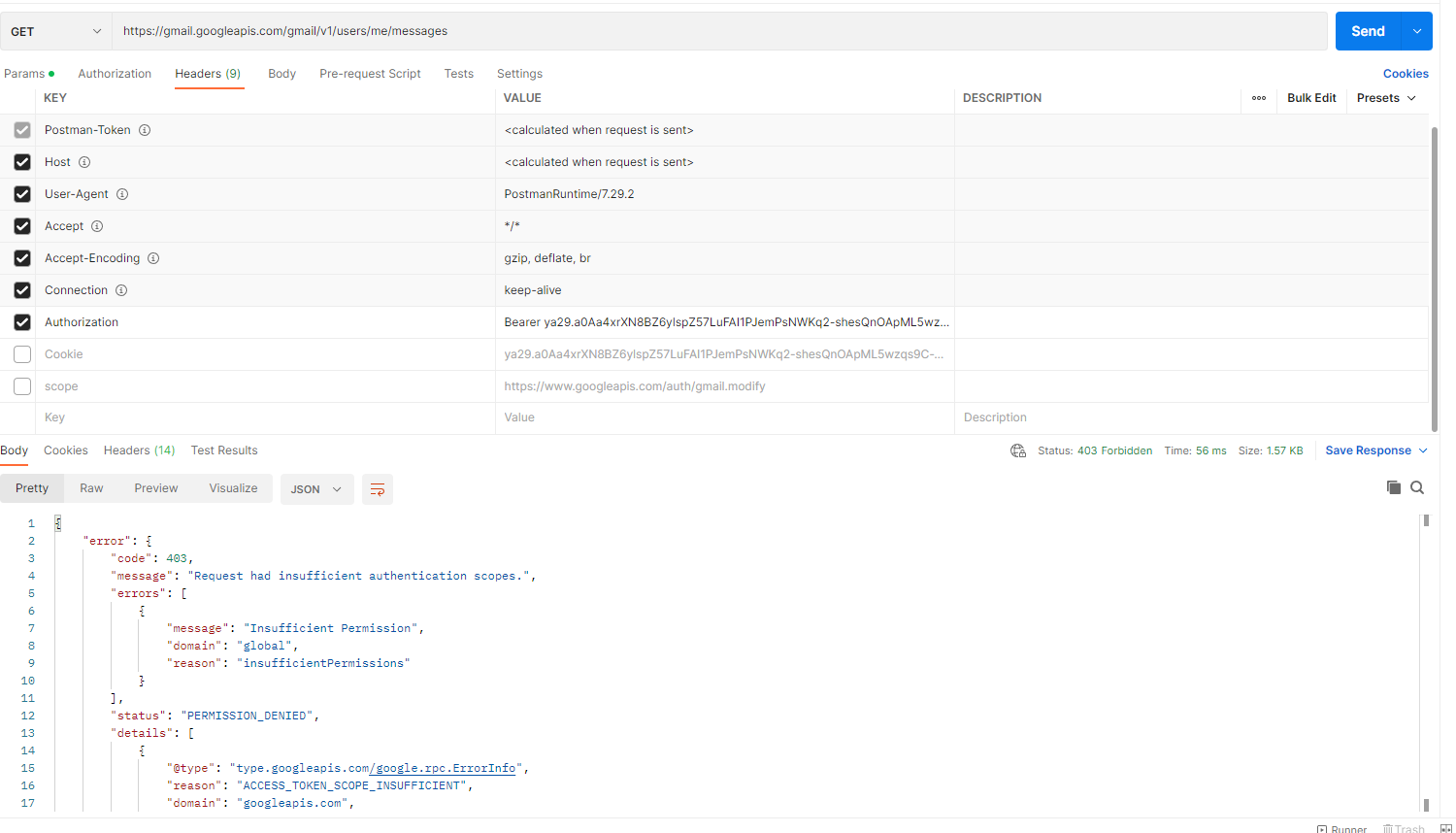Switch to the request Body tab
The height and width of the screenshot is (833, 1456).
[281, 74]
